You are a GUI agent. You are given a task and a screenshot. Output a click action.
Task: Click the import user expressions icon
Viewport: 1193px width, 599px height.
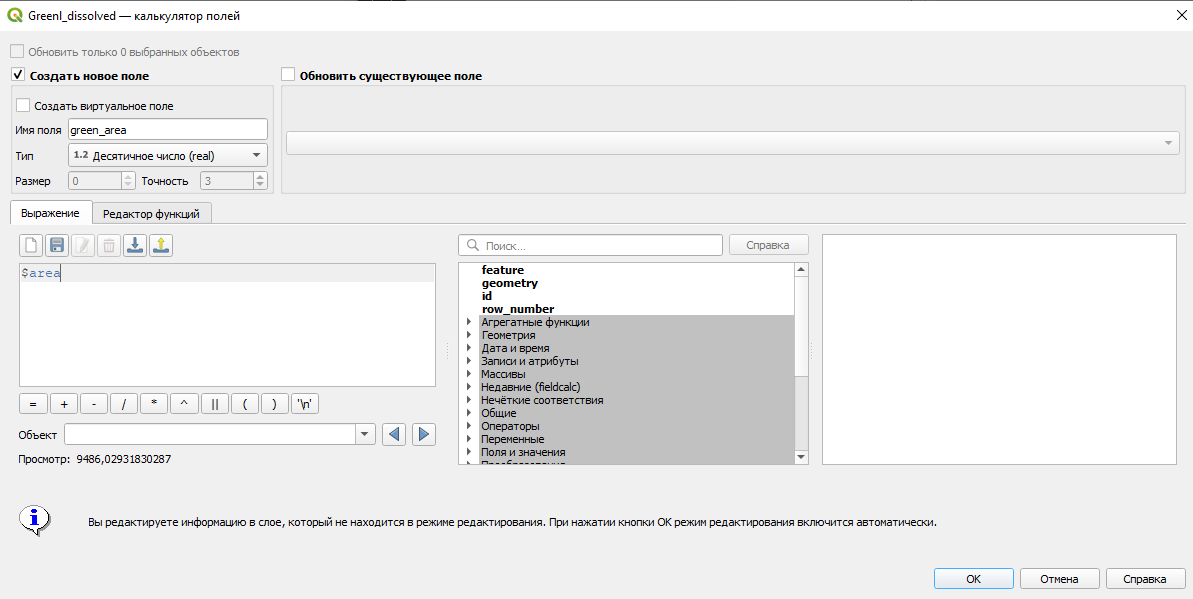(135, 246)
